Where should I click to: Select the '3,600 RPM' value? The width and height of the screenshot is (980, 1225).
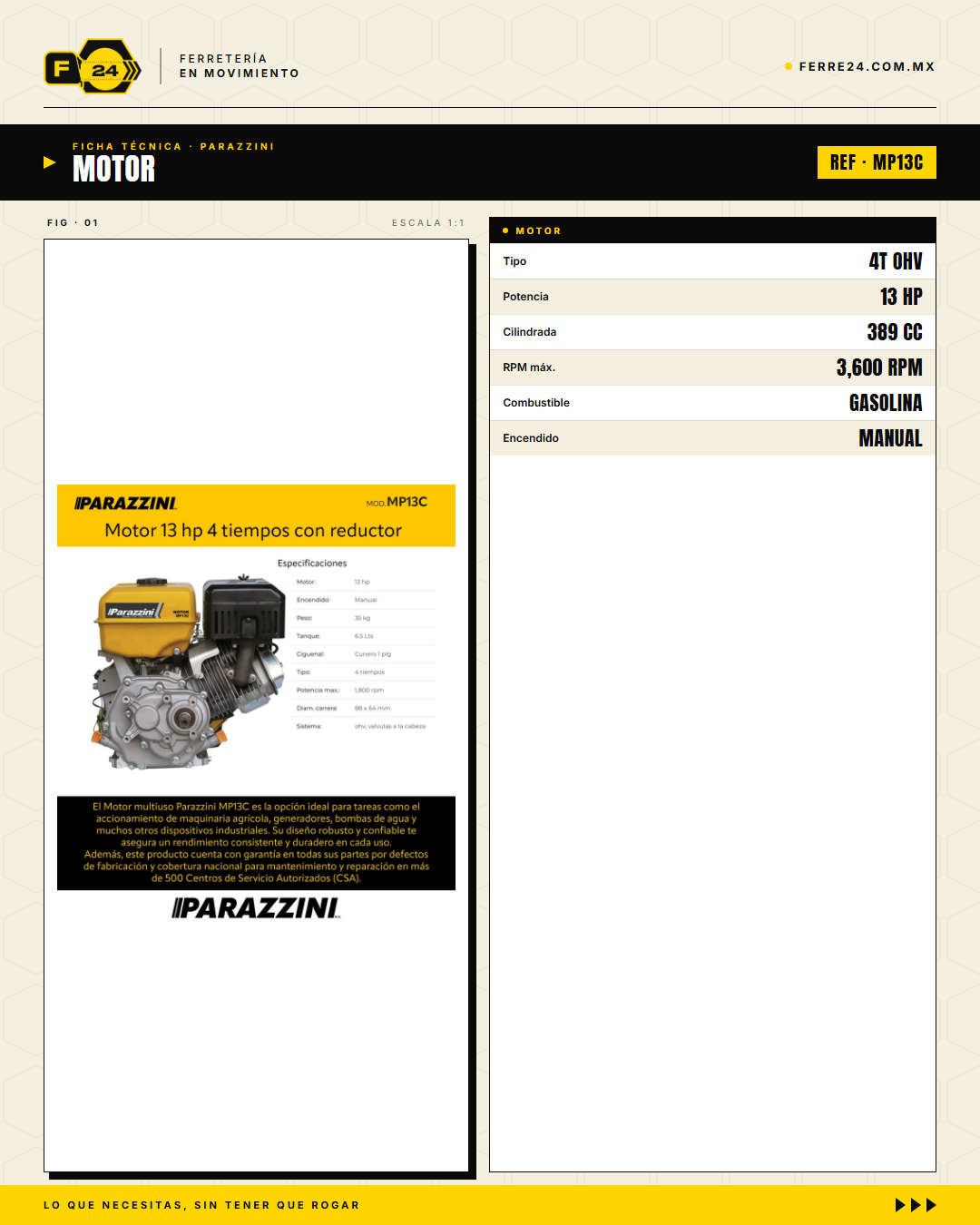click(879, 367)
